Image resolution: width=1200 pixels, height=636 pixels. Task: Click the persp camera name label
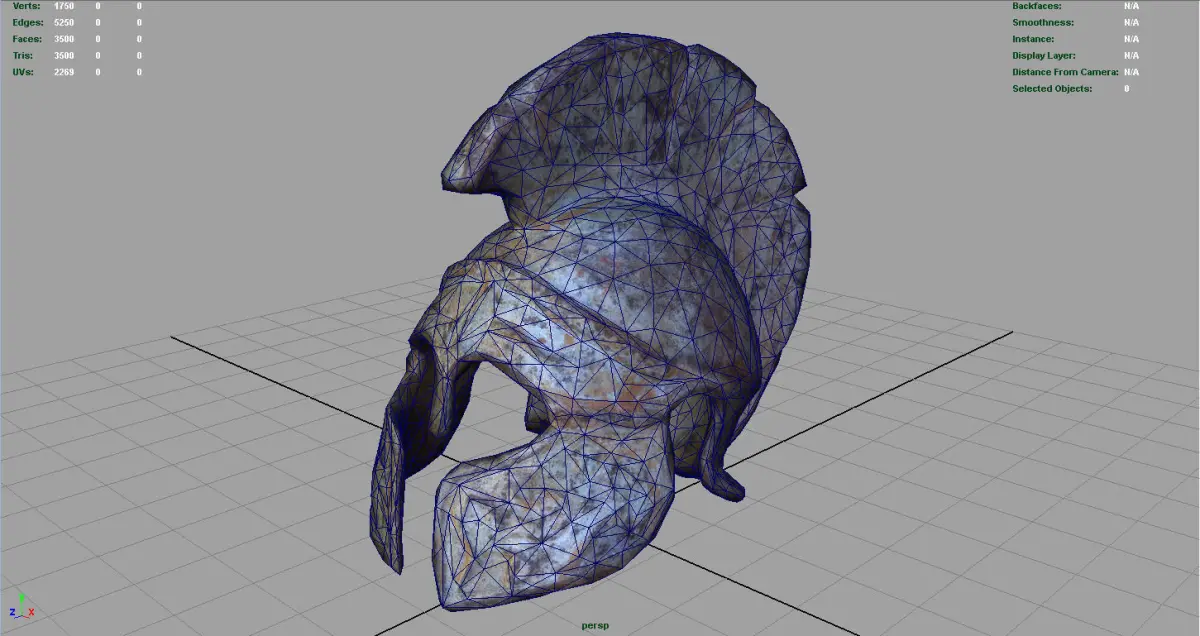point(595,626)
